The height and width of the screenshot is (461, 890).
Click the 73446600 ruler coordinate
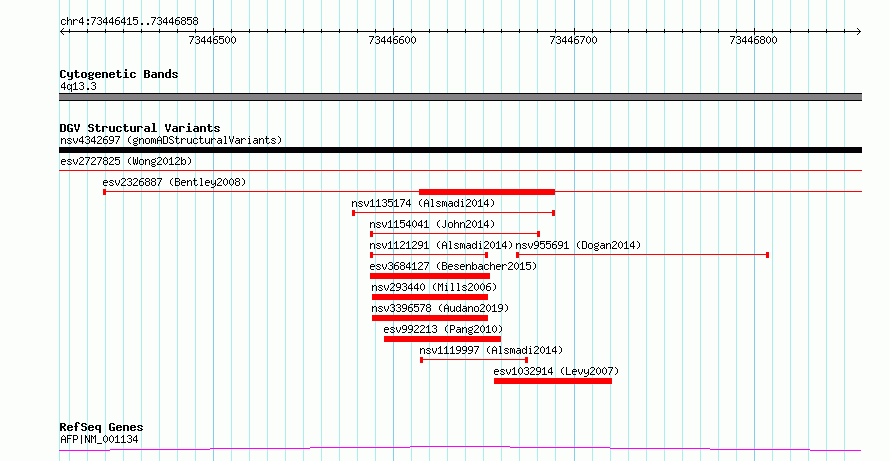pyautogui.click(x=393, y=40)
